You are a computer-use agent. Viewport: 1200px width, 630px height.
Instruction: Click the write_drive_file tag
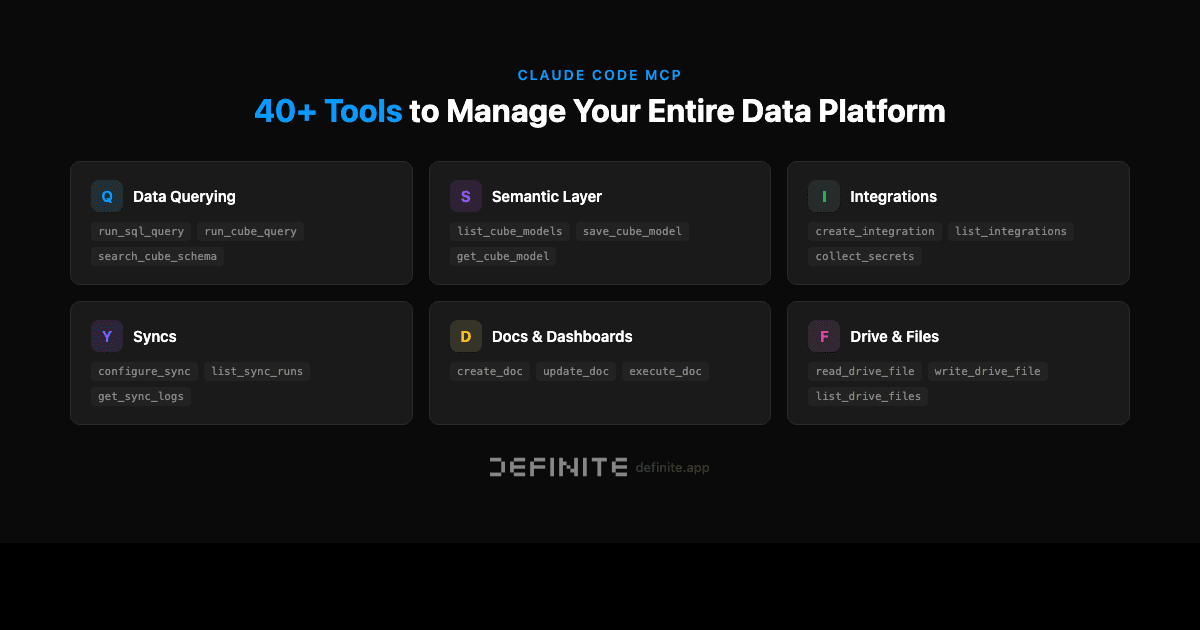click(x=987, y=371)
